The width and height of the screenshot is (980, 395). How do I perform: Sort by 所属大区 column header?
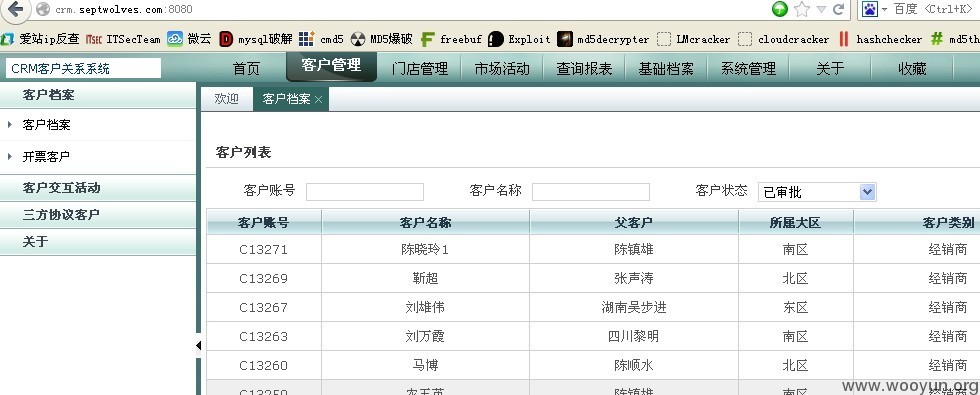point(796,222)
